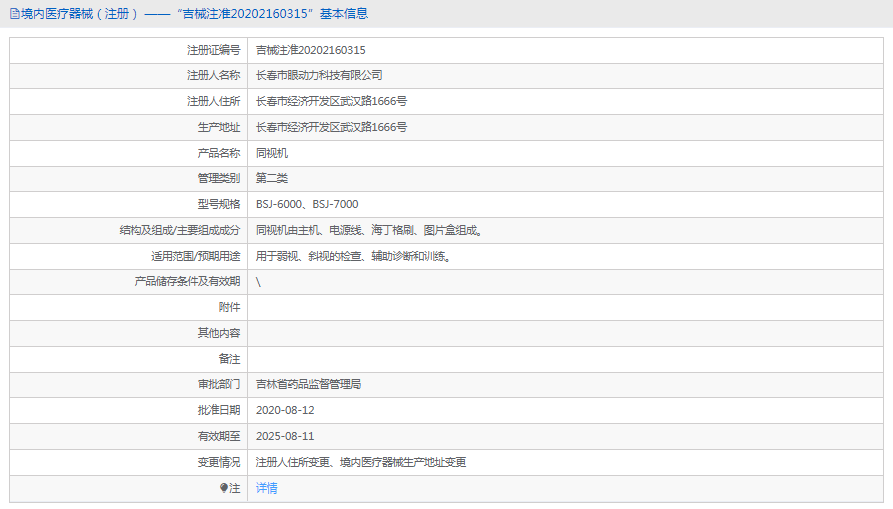Select the 生产地址 address value
This screenshot has height=509, width=893.
(331, 127)
